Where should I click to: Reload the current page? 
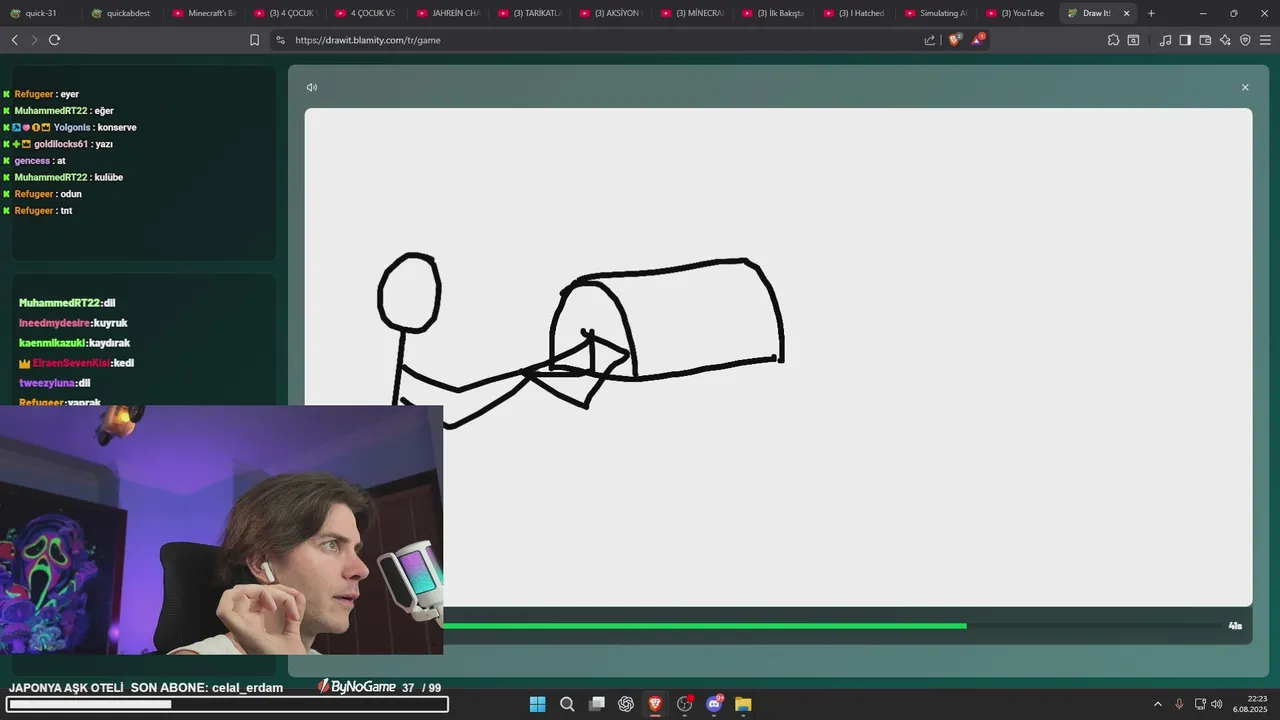click(x=54, y=40)
